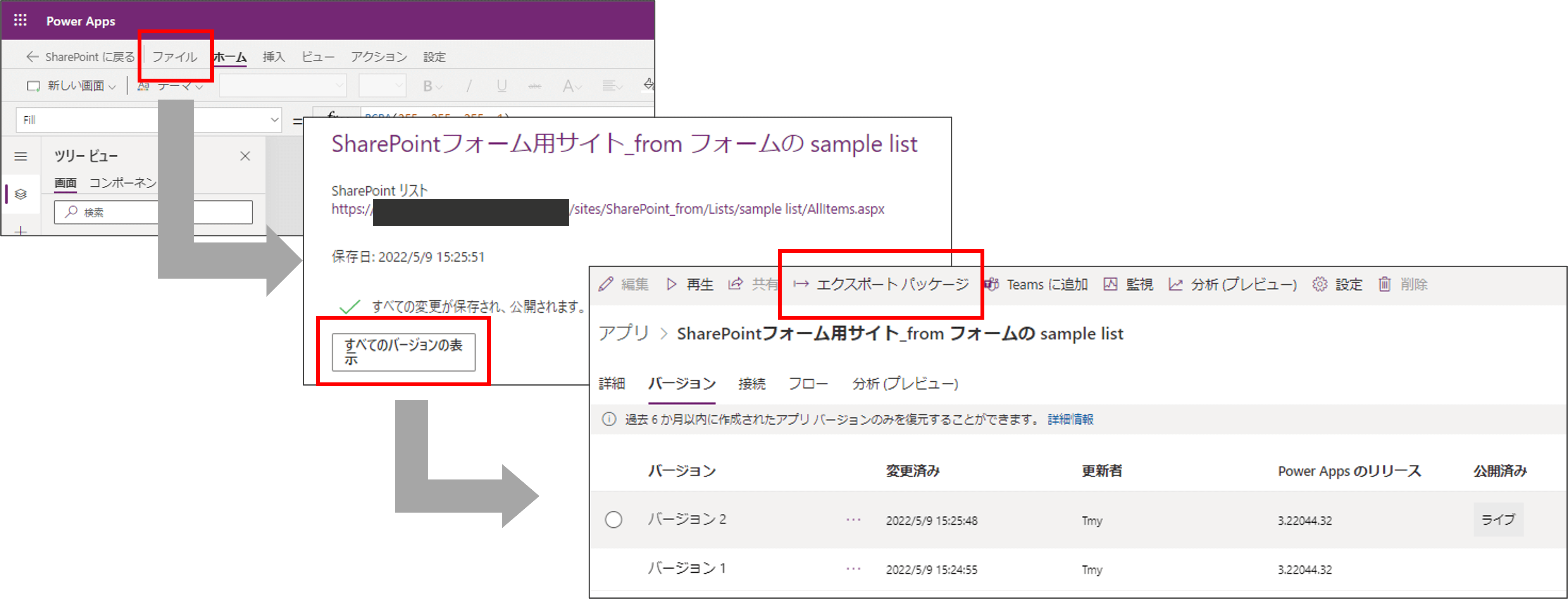Sort by 更新者 column header
The width and height of the screenshot is (1568, 599).
click(x=1102, y=470)
